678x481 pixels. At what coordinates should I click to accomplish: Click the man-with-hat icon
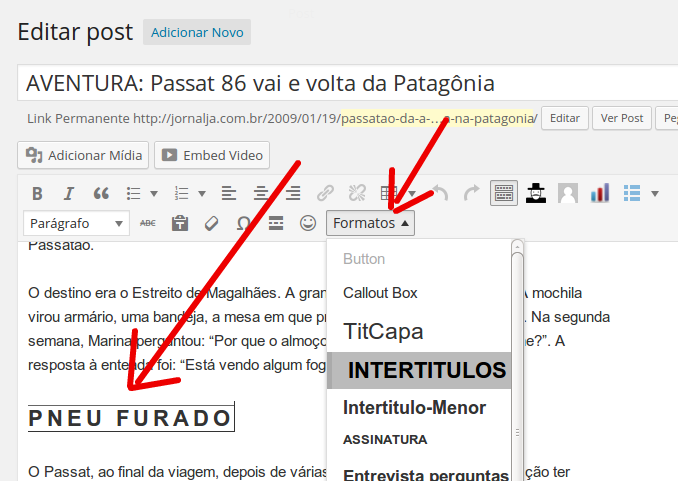pyautogui.click(x=536, y=193)
